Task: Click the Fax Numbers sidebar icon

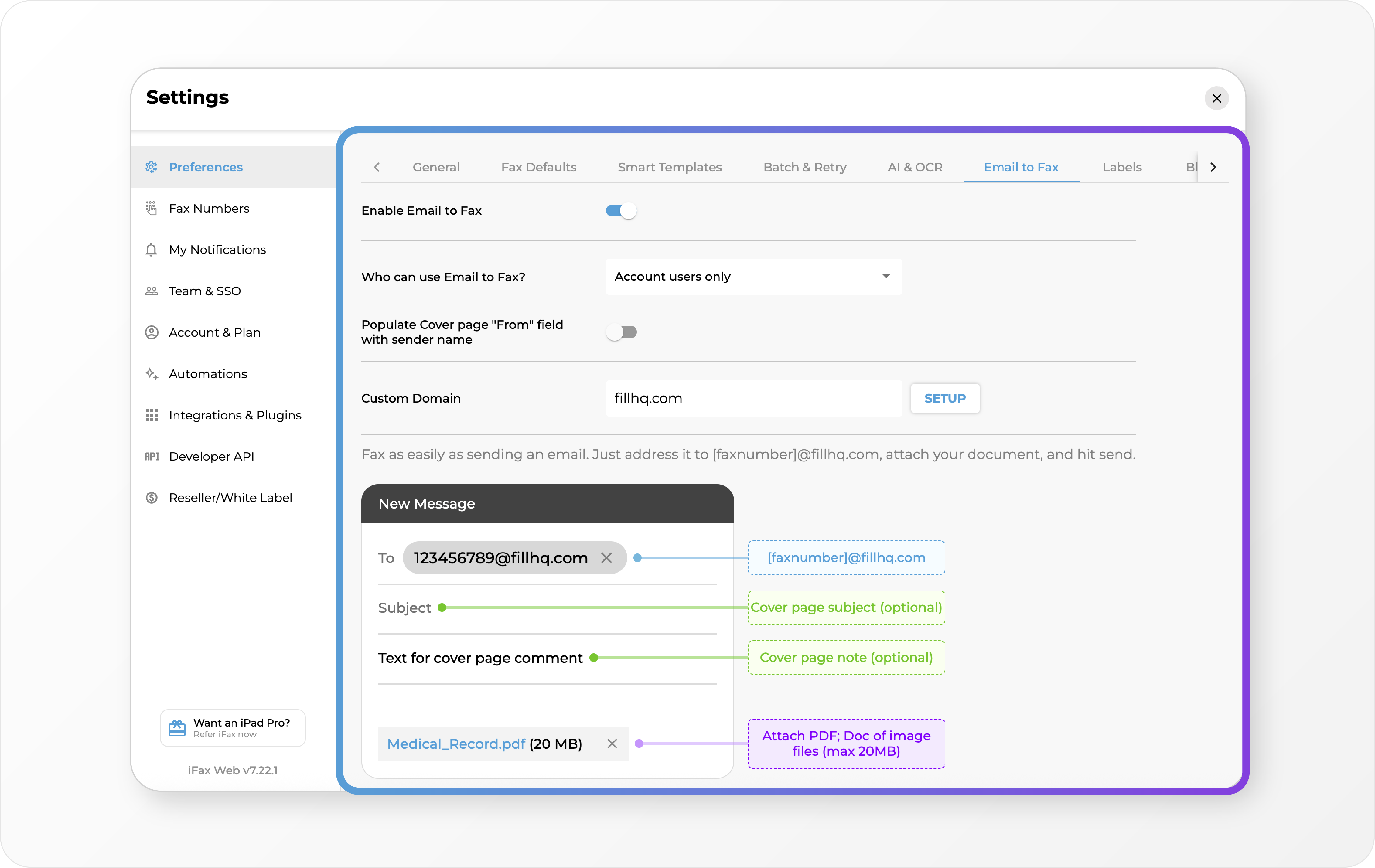Action: 151,209
